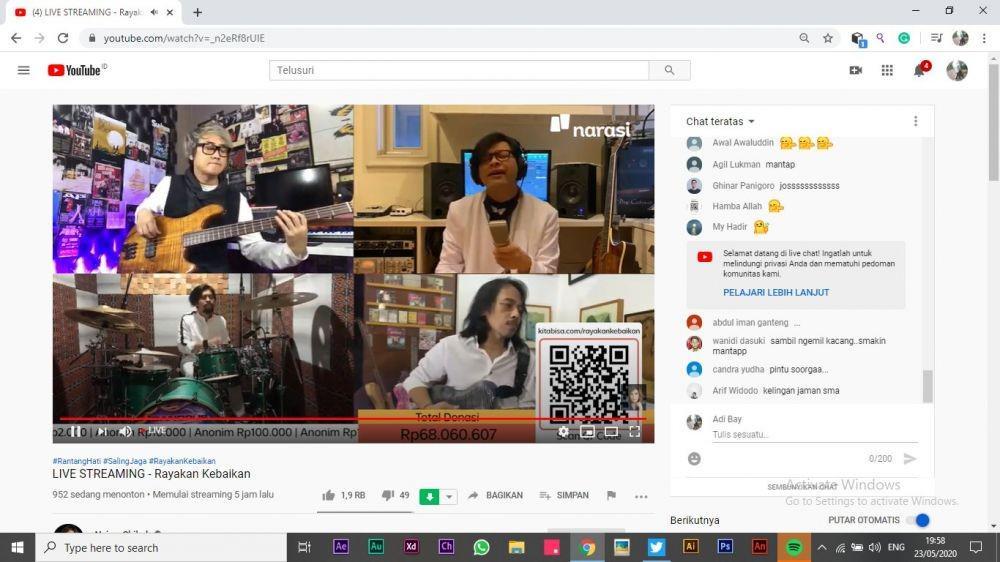Go back in browser history
The width and height of the screenshot is (1000, 562).
[16, 38]
